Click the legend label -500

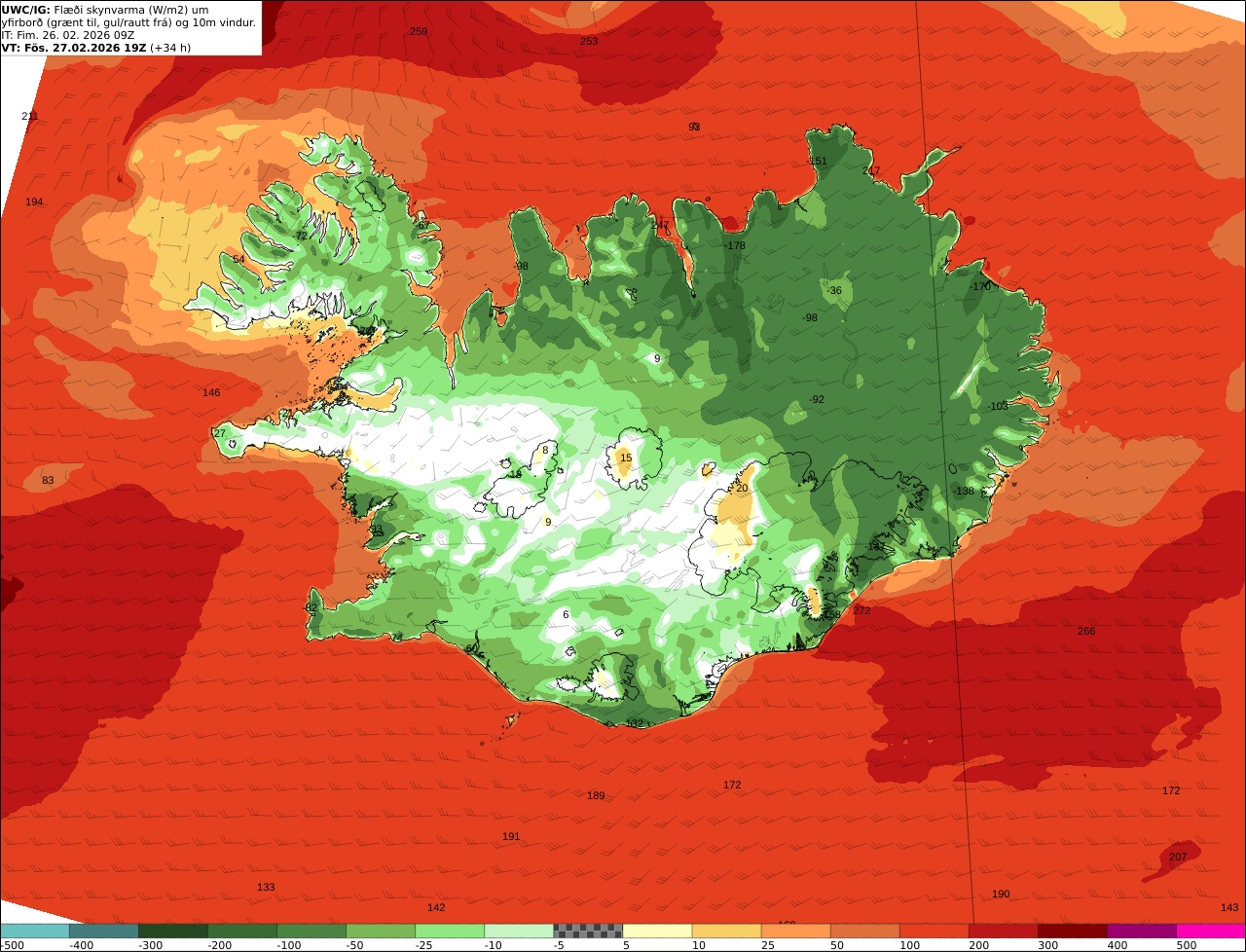12,945
